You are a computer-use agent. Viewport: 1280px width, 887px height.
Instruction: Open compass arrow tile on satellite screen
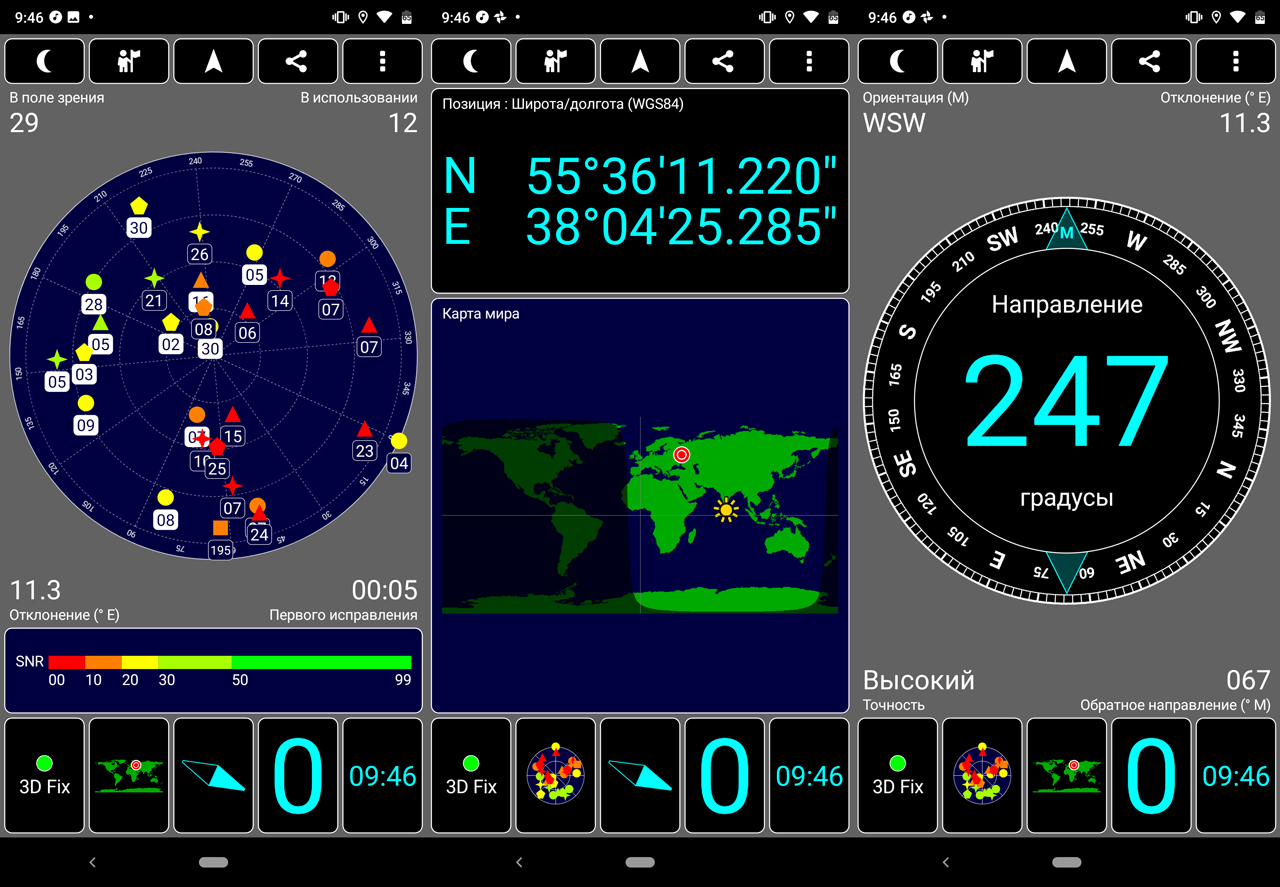(213, 775)
